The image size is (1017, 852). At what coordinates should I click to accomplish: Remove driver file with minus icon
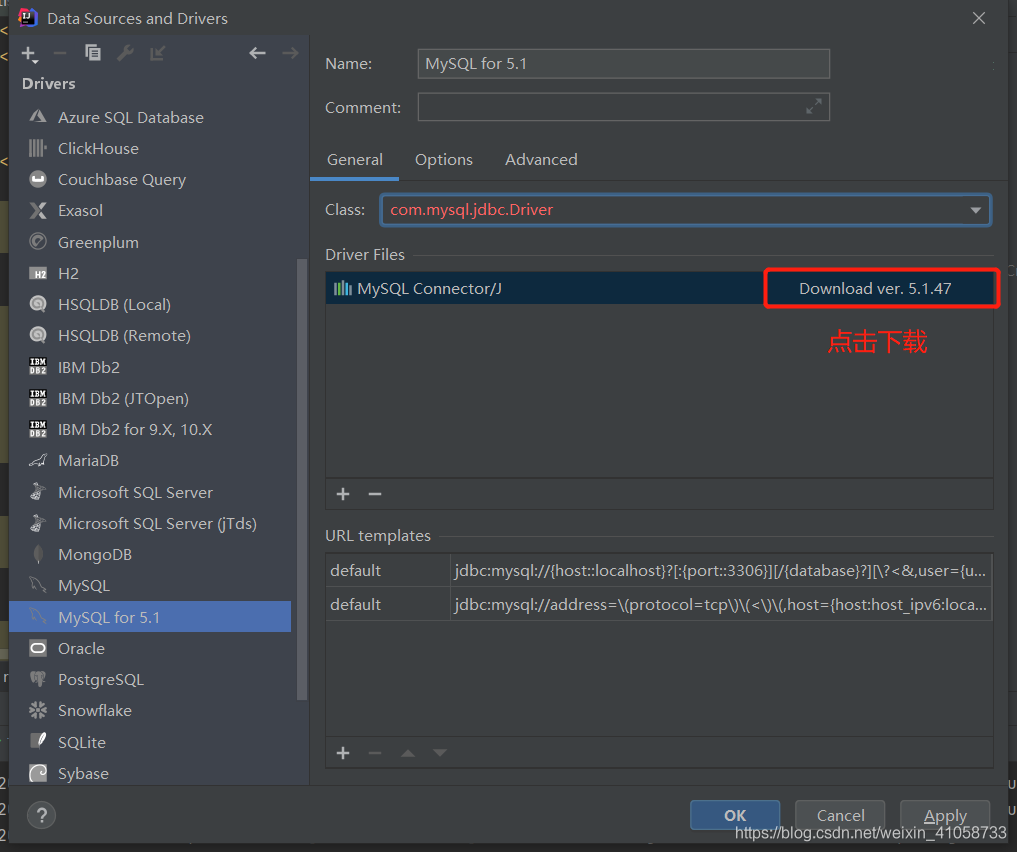pyautogui.click(x=375, y=494)
